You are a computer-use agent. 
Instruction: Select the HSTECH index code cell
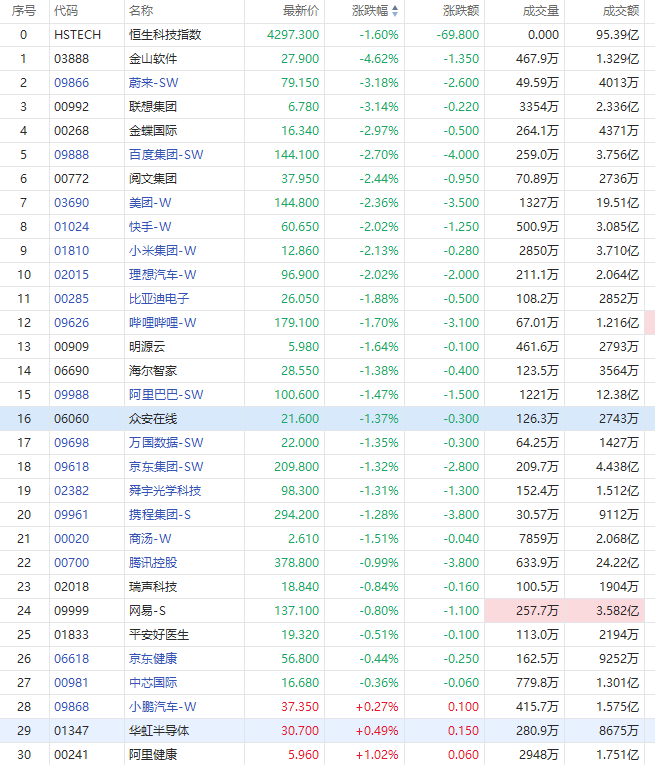tap(78, 35)
